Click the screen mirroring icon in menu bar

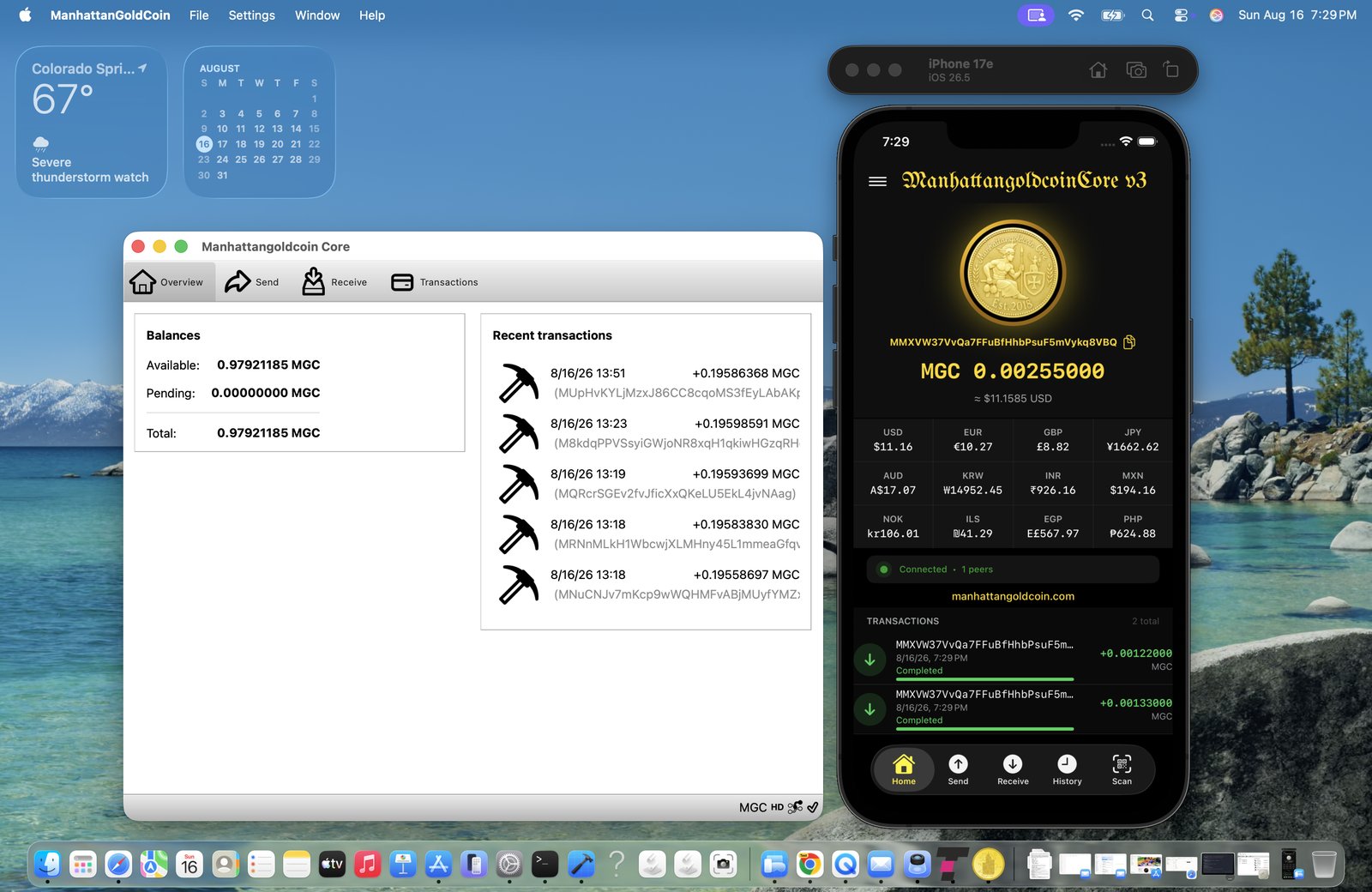[x=1037, y=15]
